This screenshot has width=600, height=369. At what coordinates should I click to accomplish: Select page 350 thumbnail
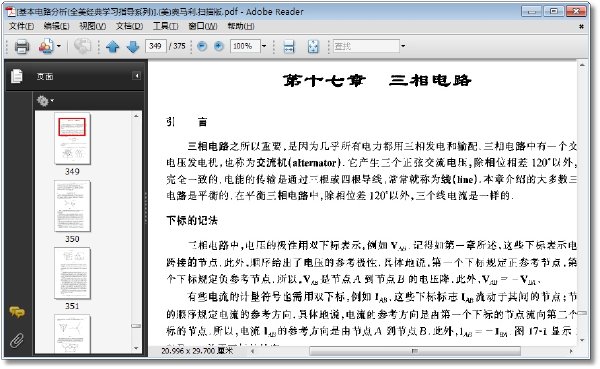coord(72,206)
